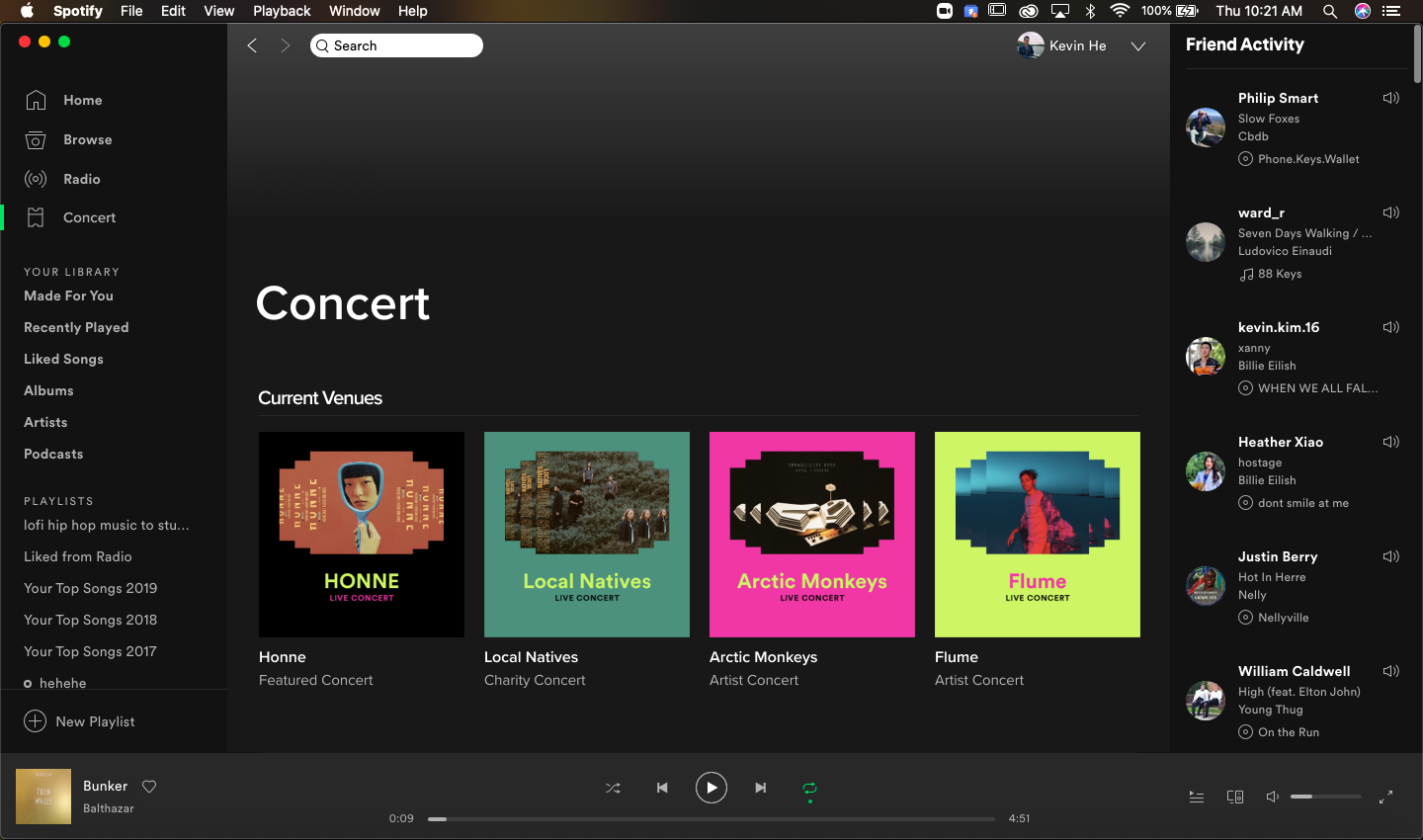Open the Bluetooth menu bar icon
The image size is (1423, 840).
tap(1091, 11)
